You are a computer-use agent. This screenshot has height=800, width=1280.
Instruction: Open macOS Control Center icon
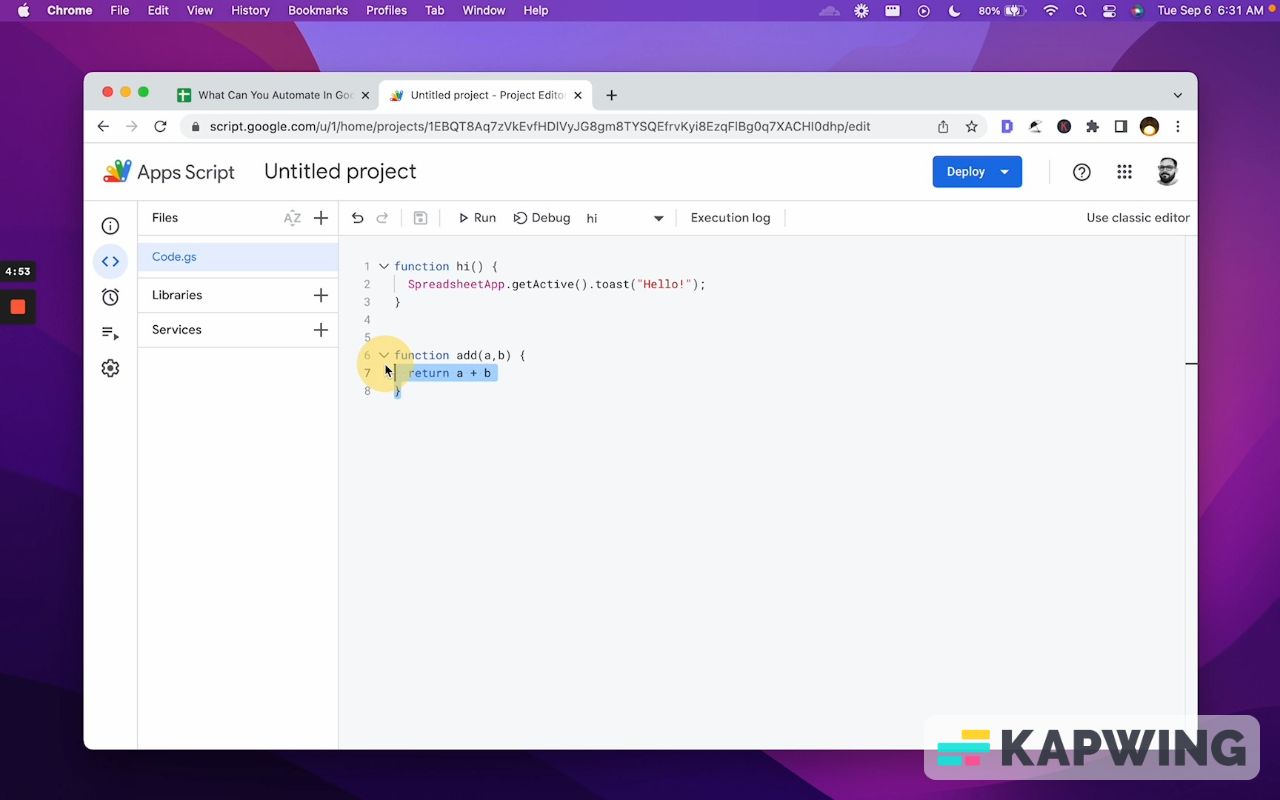[x=1109, y=11]
